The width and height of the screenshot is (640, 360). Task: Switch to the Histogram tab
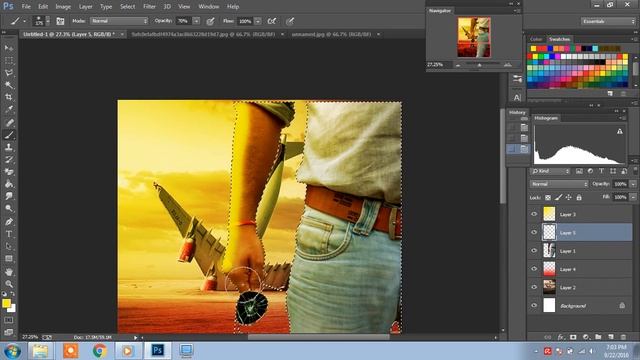tap(546, 118)
